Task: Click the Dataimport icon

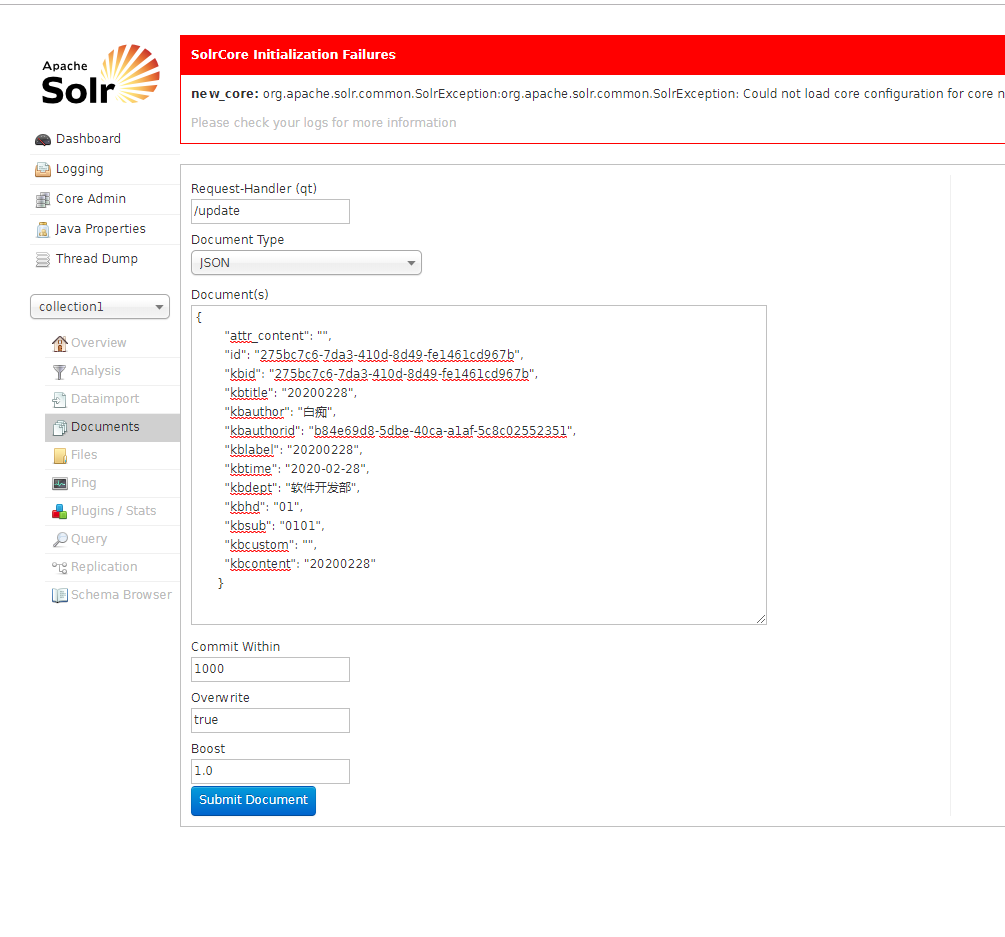Action: tap(60, 400)
